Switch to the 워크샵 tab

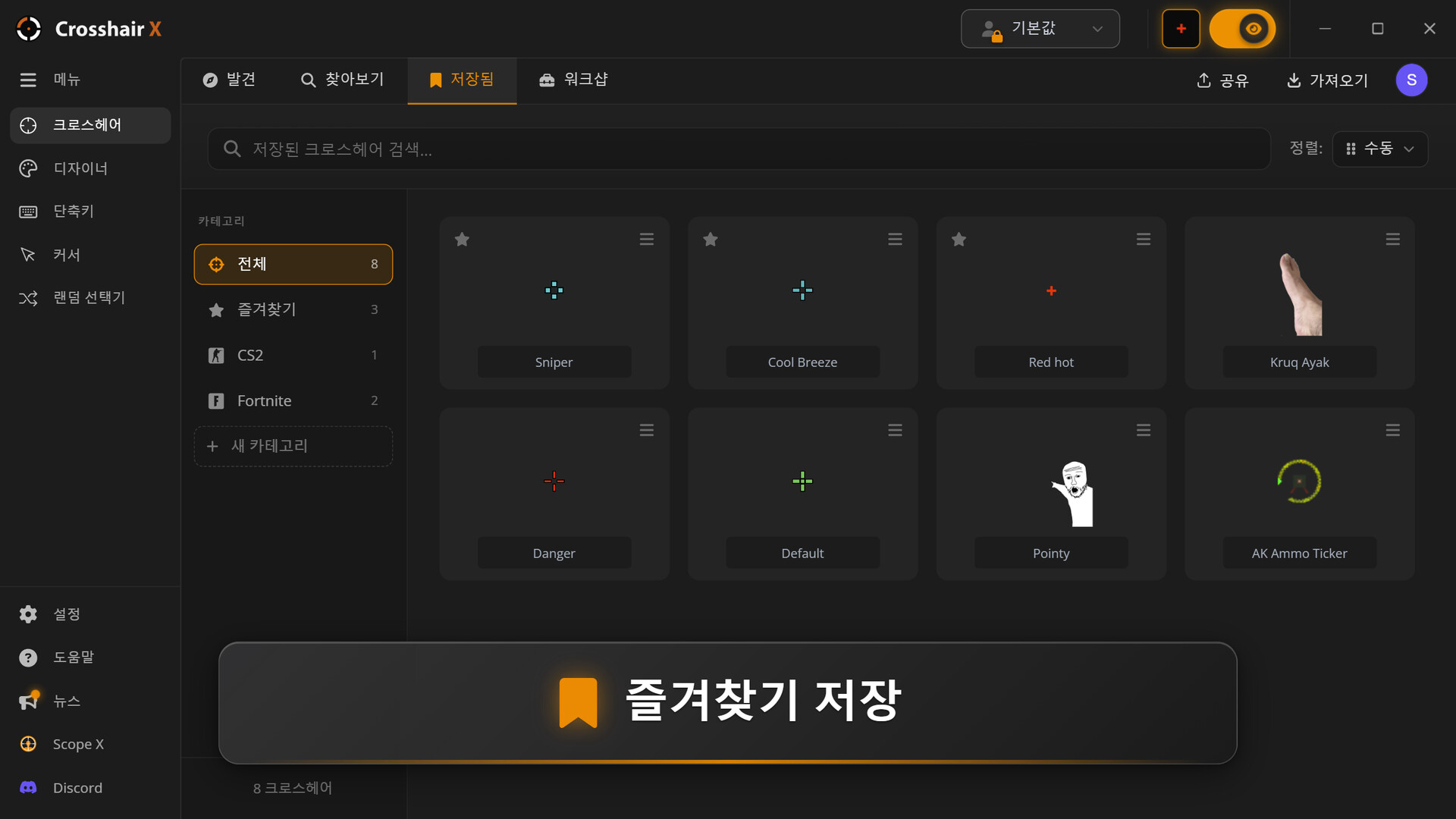click(x=573, y=80)
